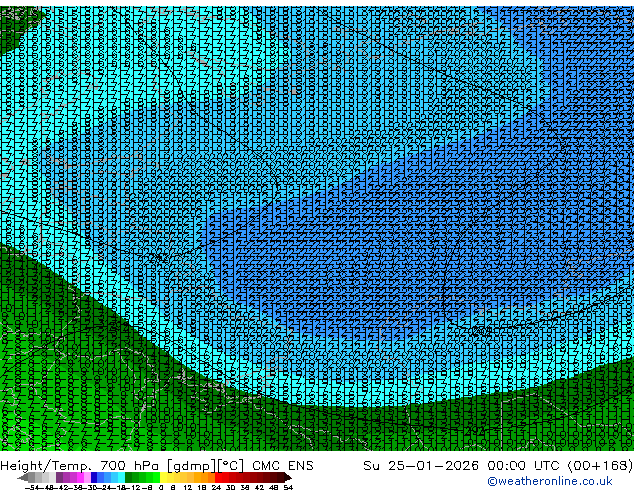Click the '-54' legend scale value
This screenshot has height=490, width=634.
32,487
